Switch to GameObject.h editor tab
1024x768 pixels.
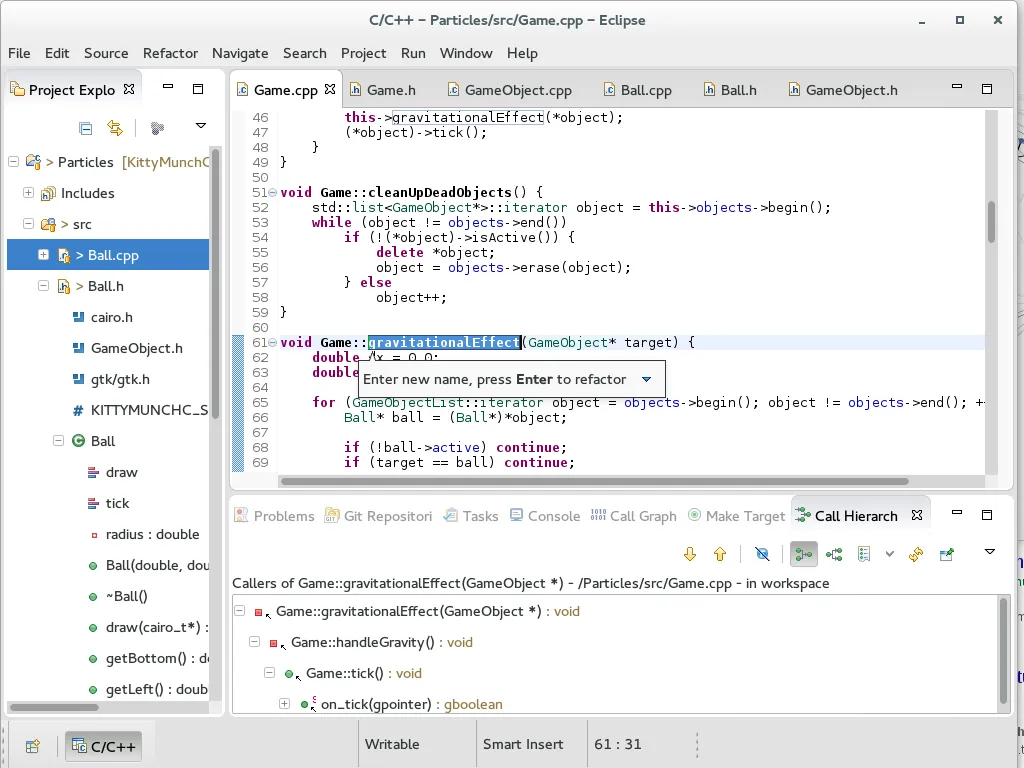(x=843, y=90)
